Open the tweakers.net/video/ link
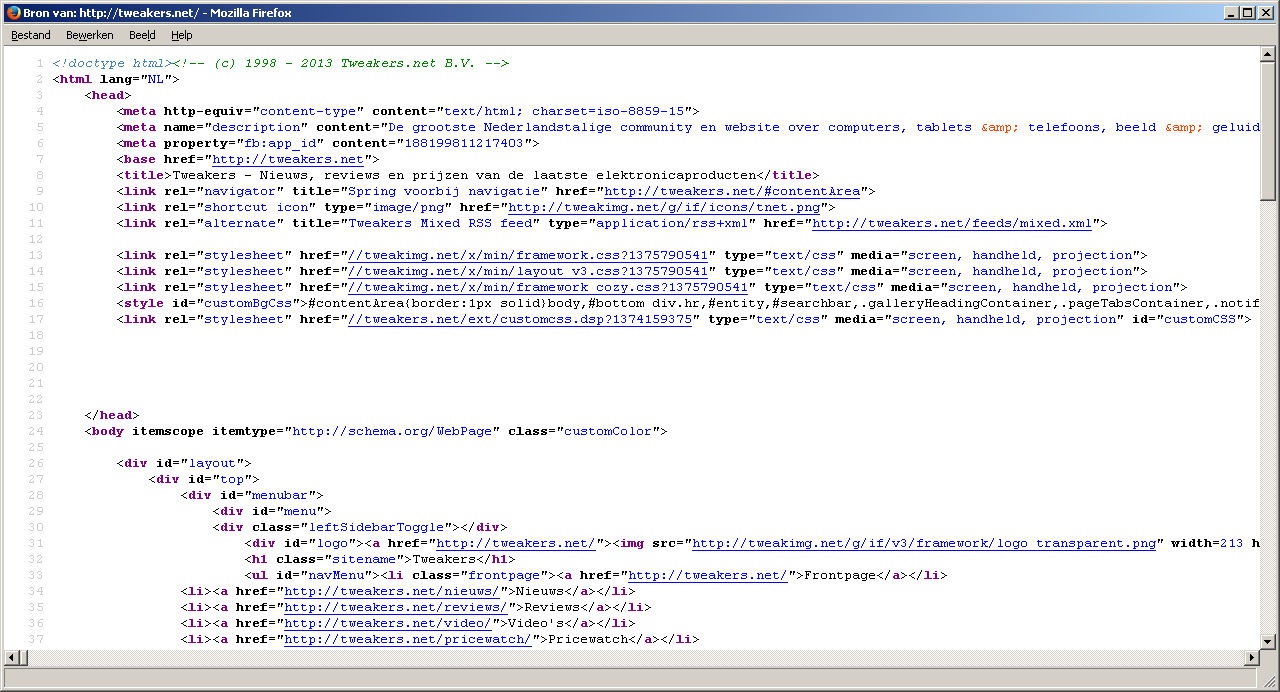This screenshot has width=1280, height=692. [x=388, y=623]
